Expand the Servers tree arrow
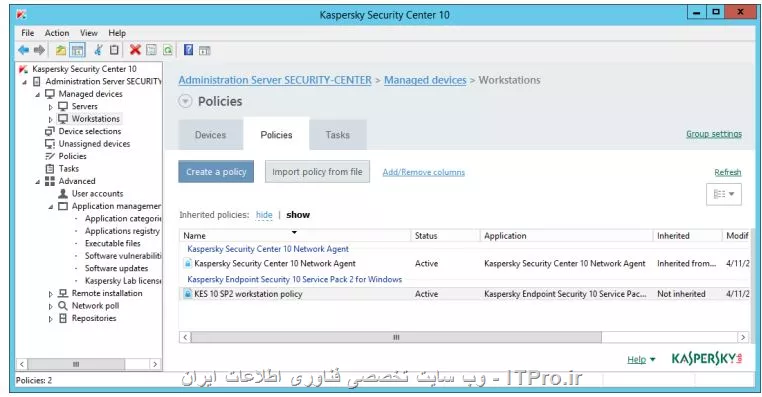762x397 pixels. (x=51, y=107)
